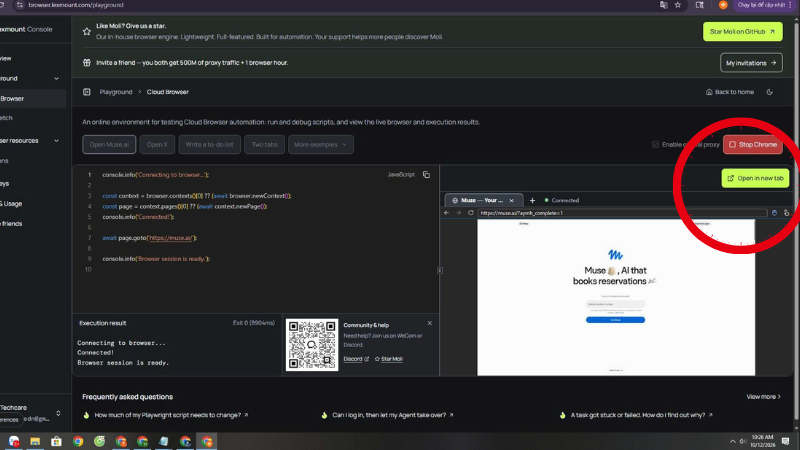Enable the official proxy checkbox
Viewport: 800px width, 450px height.
(655, 144)
